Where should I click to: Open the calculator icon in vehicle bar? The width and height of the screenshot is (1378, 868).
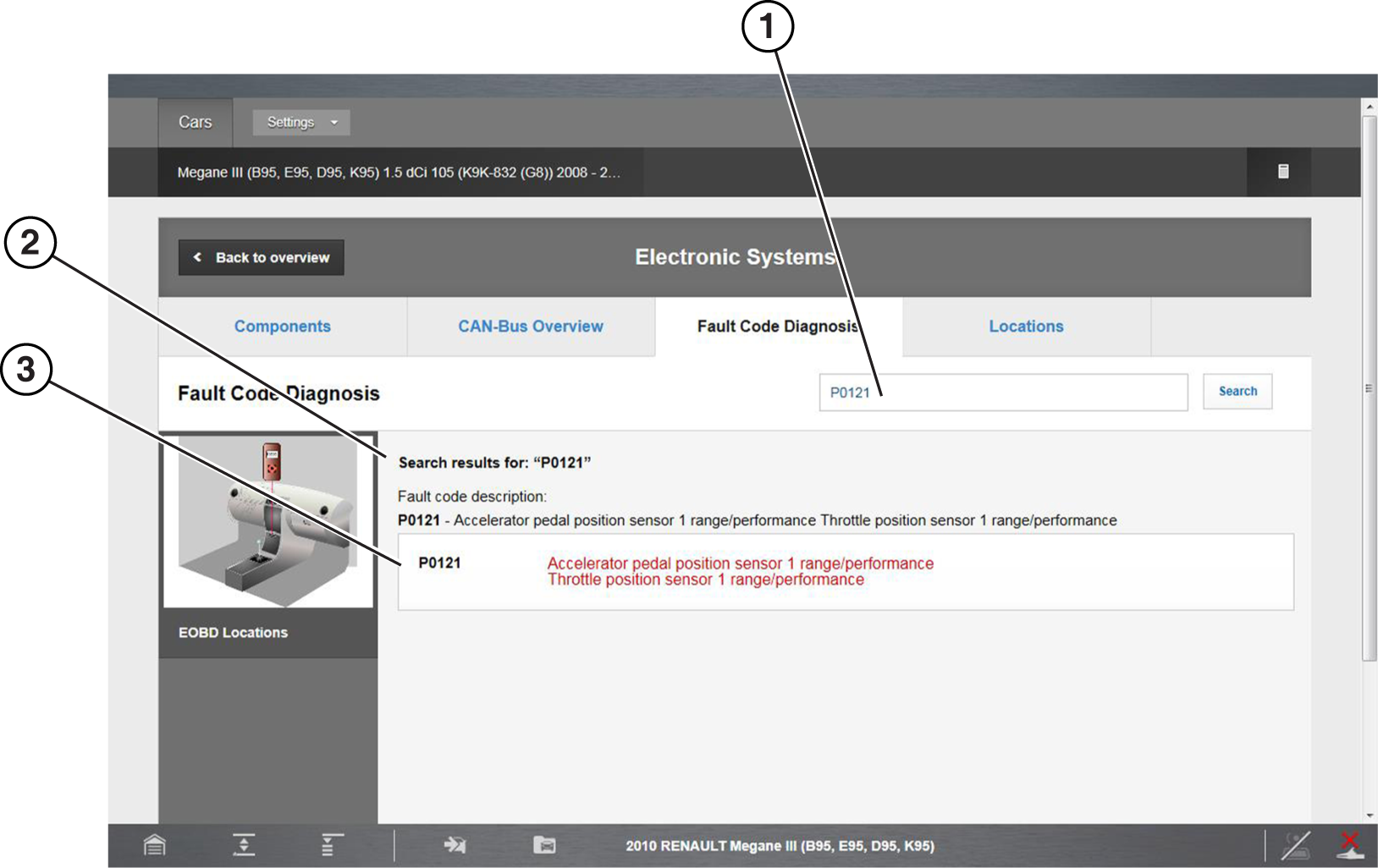(1283, 172)
